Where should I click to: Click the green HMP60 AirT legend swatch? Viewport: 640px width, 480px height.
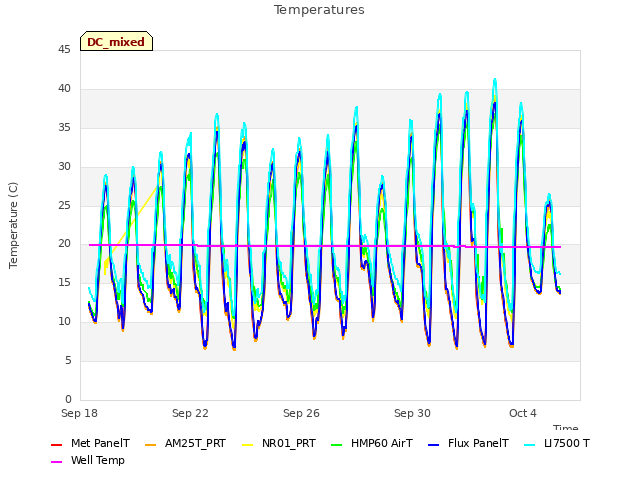[337, 444]
